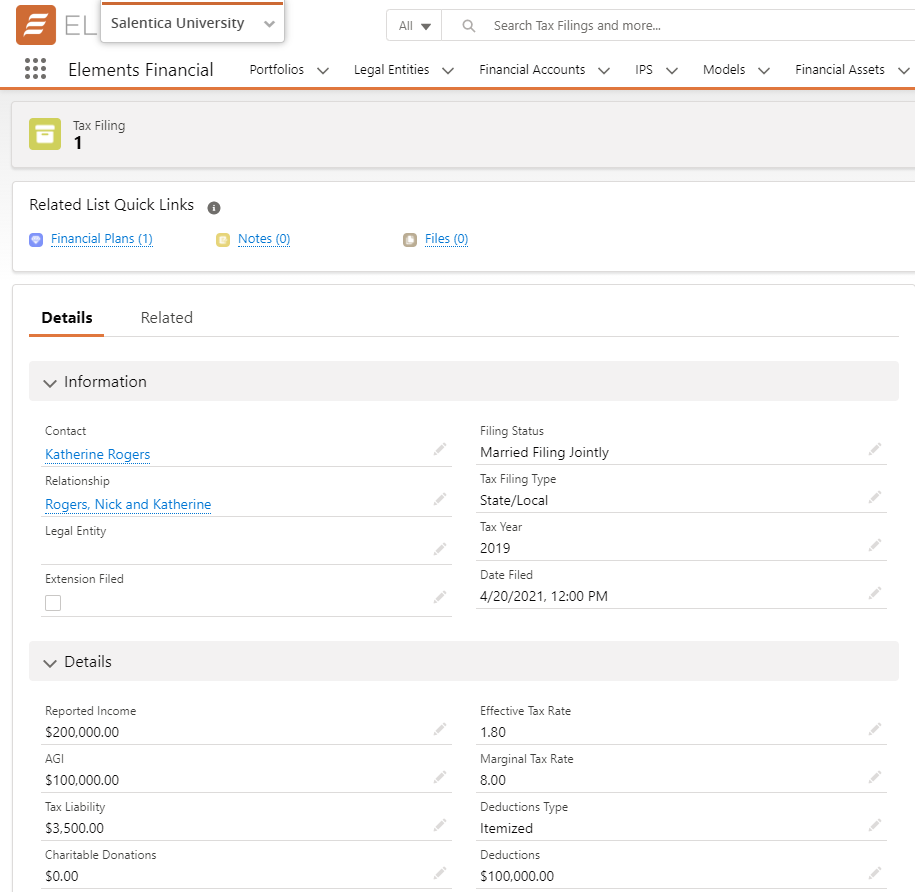Edit the Filing Status with its pencil icon
Screen dimensions: 915x892
(x=875, y=450)
